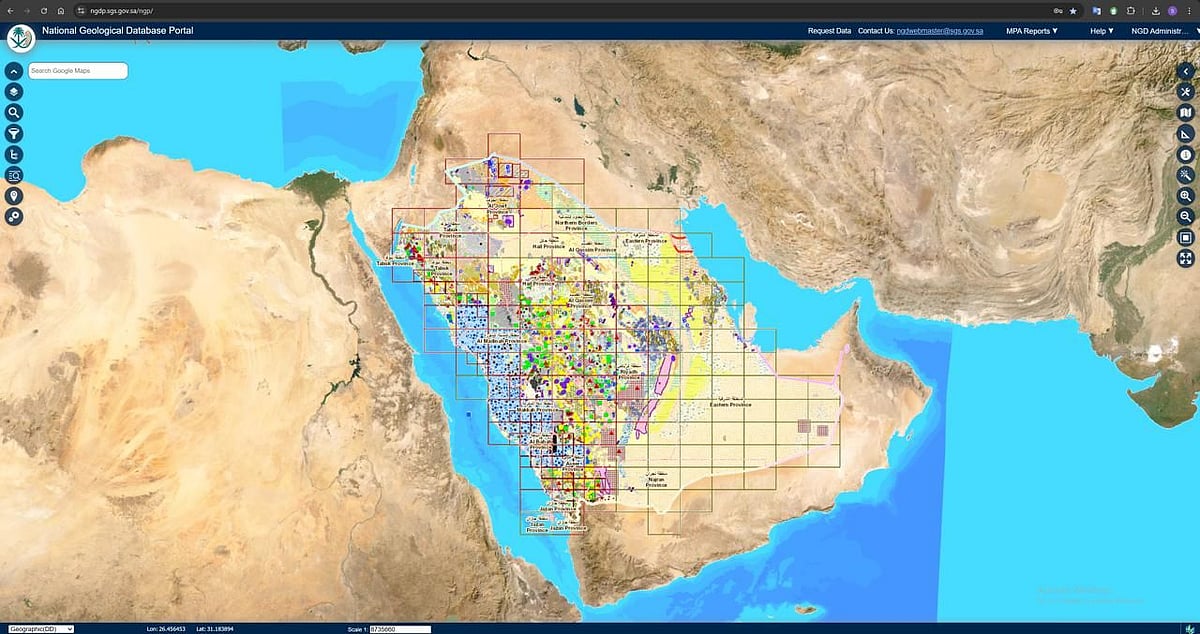1200x634 pixels.
Task: Click the Search Google Maps field
Action: point(78,71)
